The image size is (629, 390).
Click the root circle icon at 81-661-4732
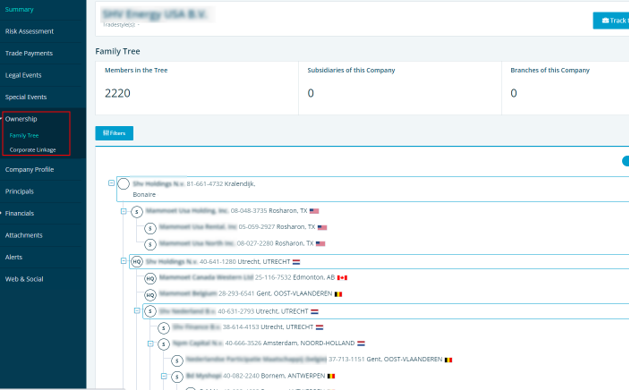click(x=124, y=184)
